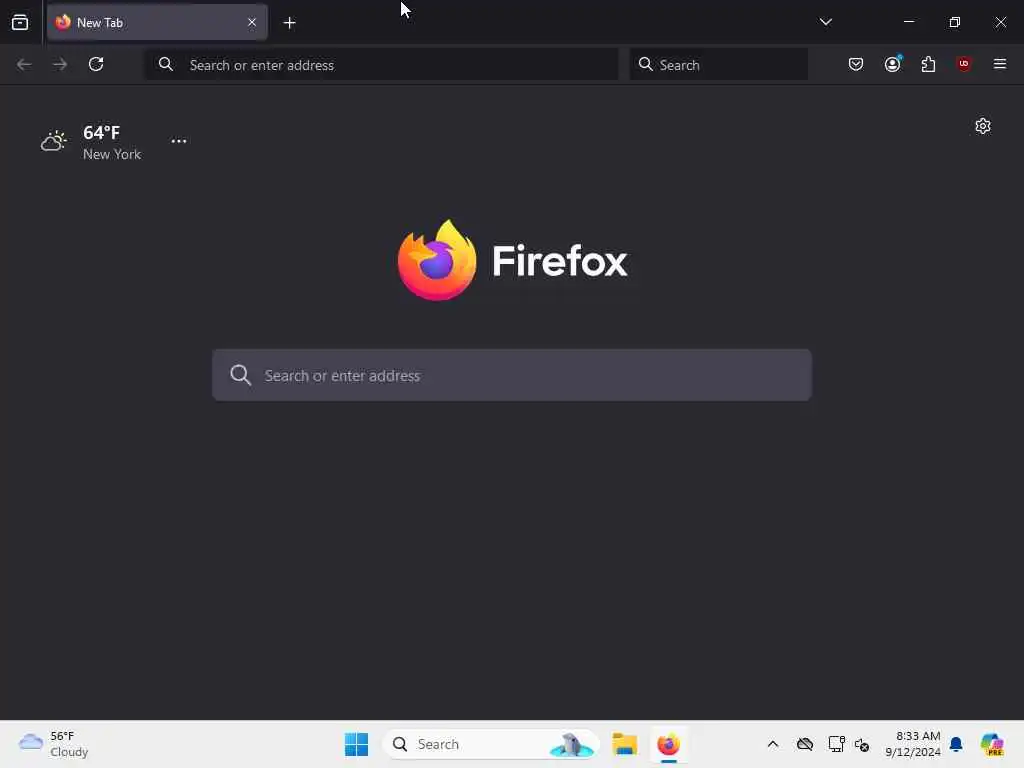Focus the toolbar Search box
This screenshot has height=768, width=1024.
point(718,65)
